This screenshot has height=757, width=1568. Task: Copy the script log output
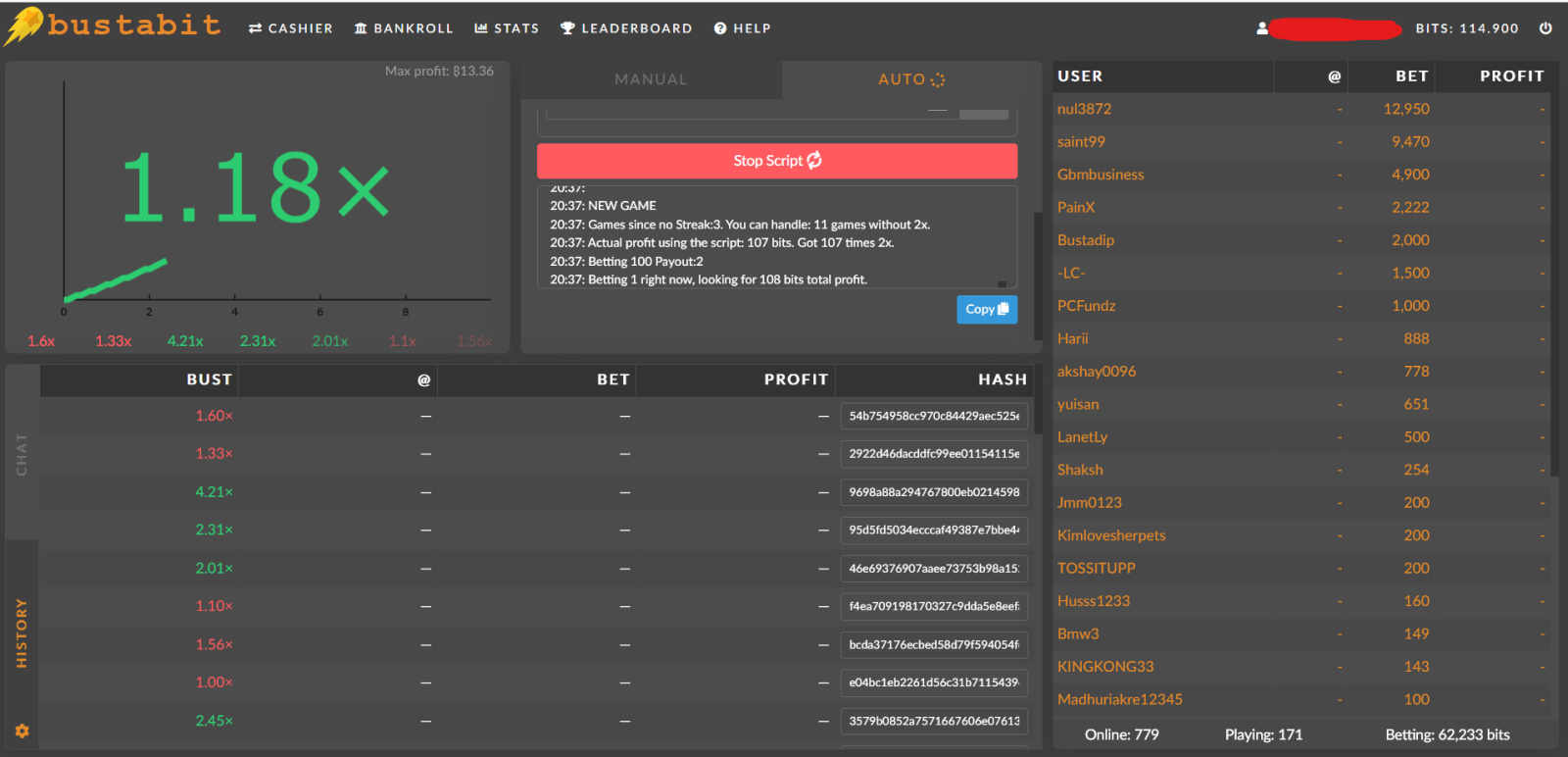click(x=987, y=309)
